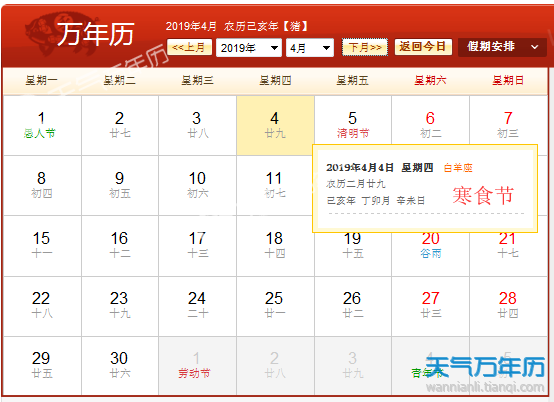Select date 22 十八
This screenshot has height=402, width=554.
(42, 306)
